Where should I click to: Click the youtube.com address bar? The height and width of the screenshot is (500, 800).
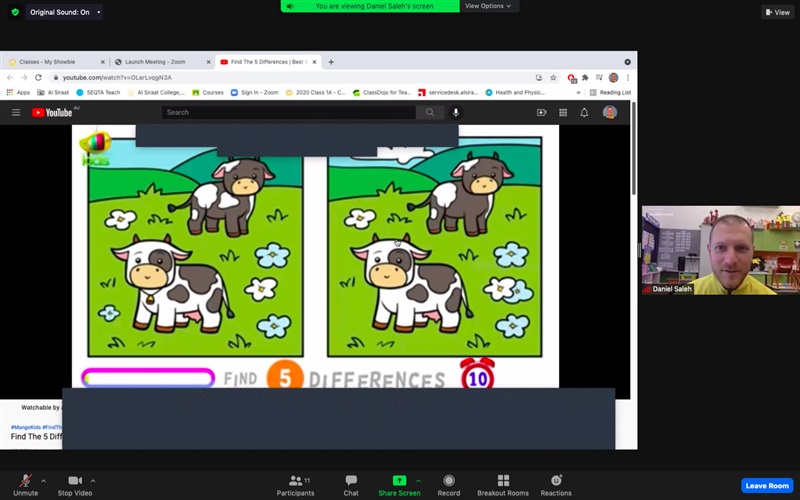(x=291, y=77)
